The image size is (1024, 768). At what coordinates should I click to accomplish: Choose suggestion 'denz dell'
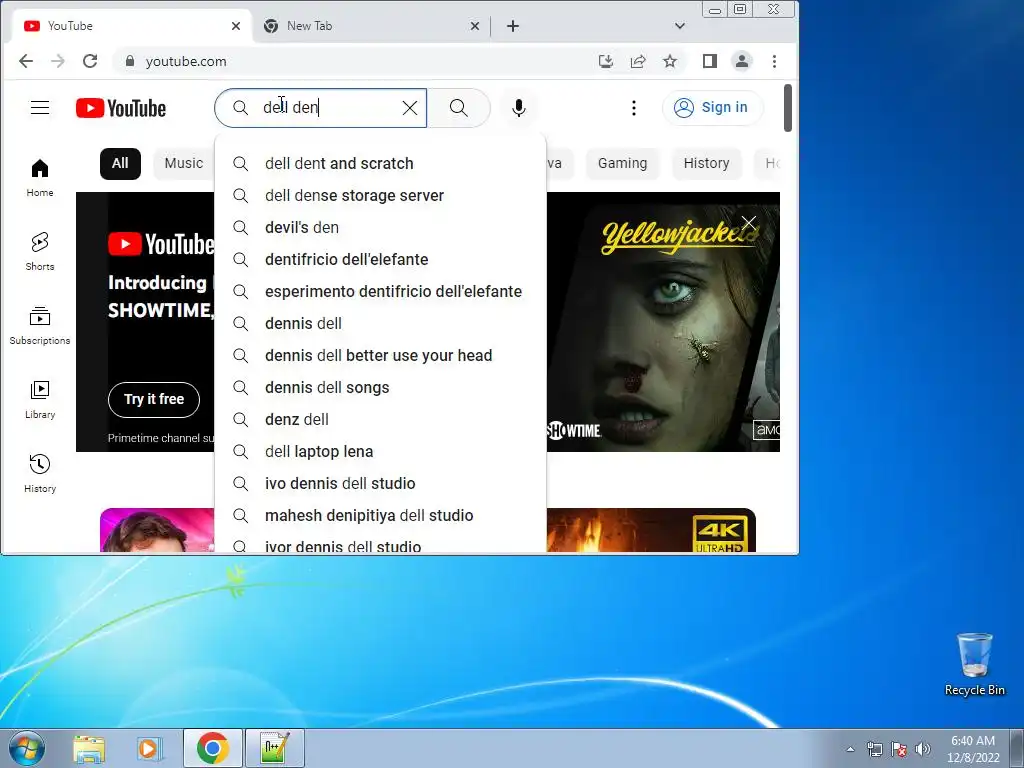[380, 419]
